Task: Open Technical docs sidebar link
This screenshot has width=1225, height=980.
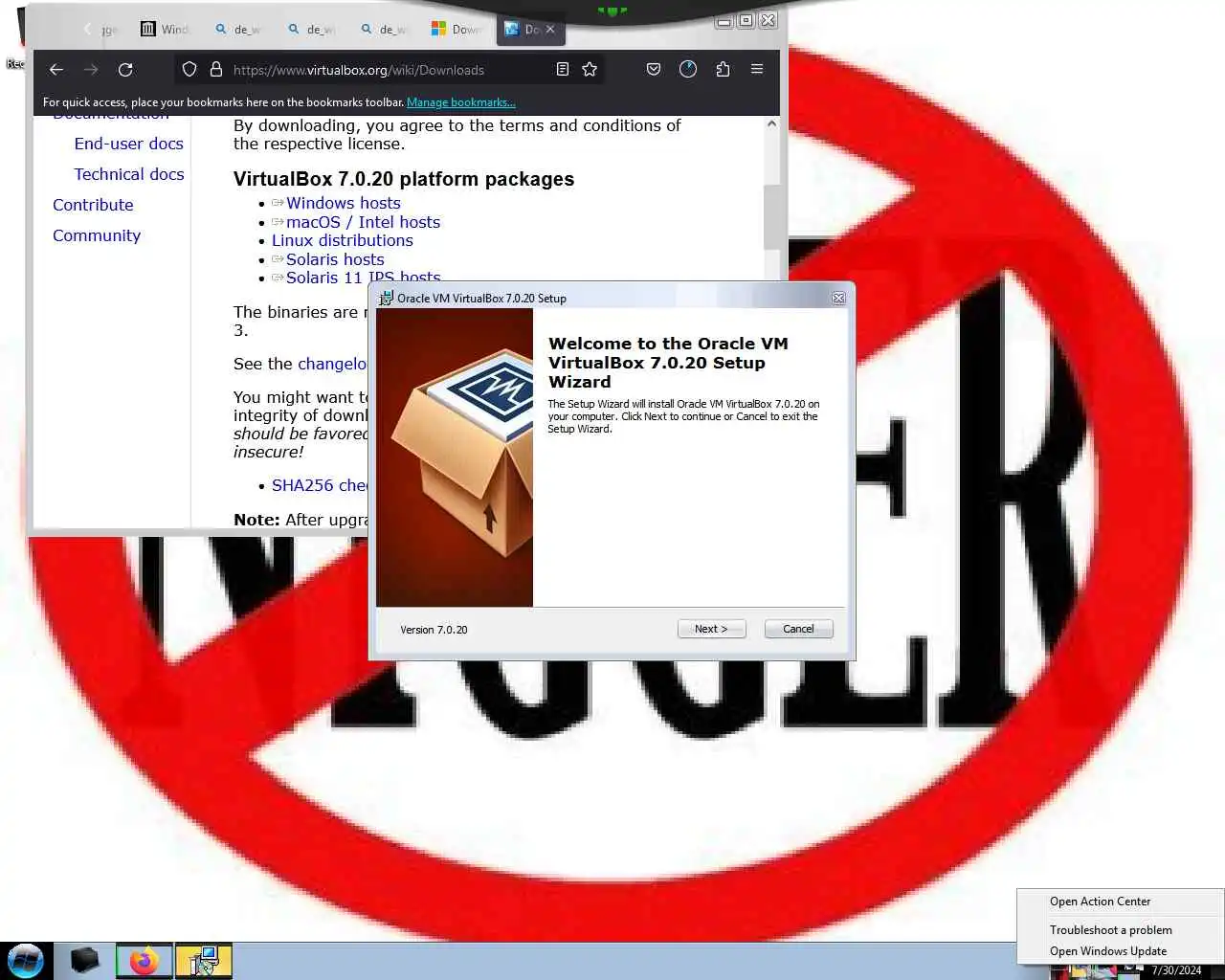Action: (x=128, y=174)
